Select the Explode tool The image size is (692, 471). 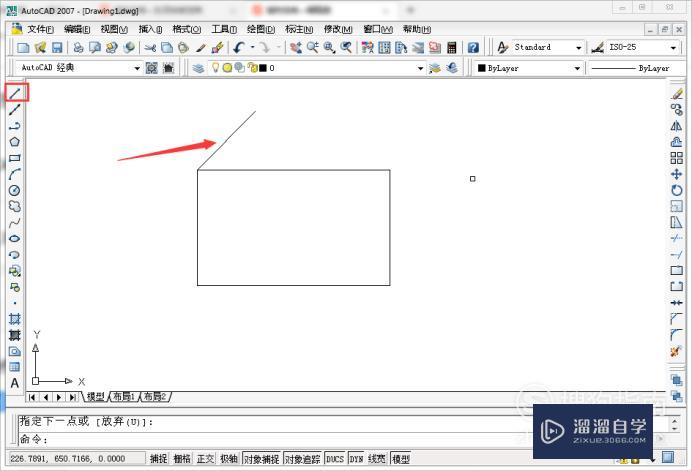click(676, 351)
